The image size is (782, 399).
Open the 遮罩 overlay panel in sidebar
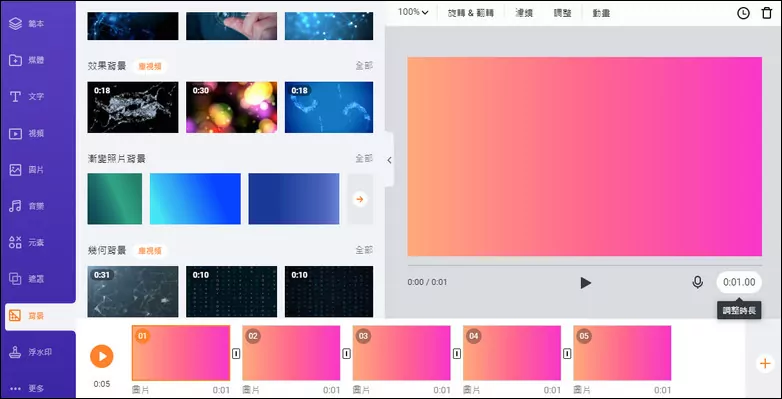27,279
